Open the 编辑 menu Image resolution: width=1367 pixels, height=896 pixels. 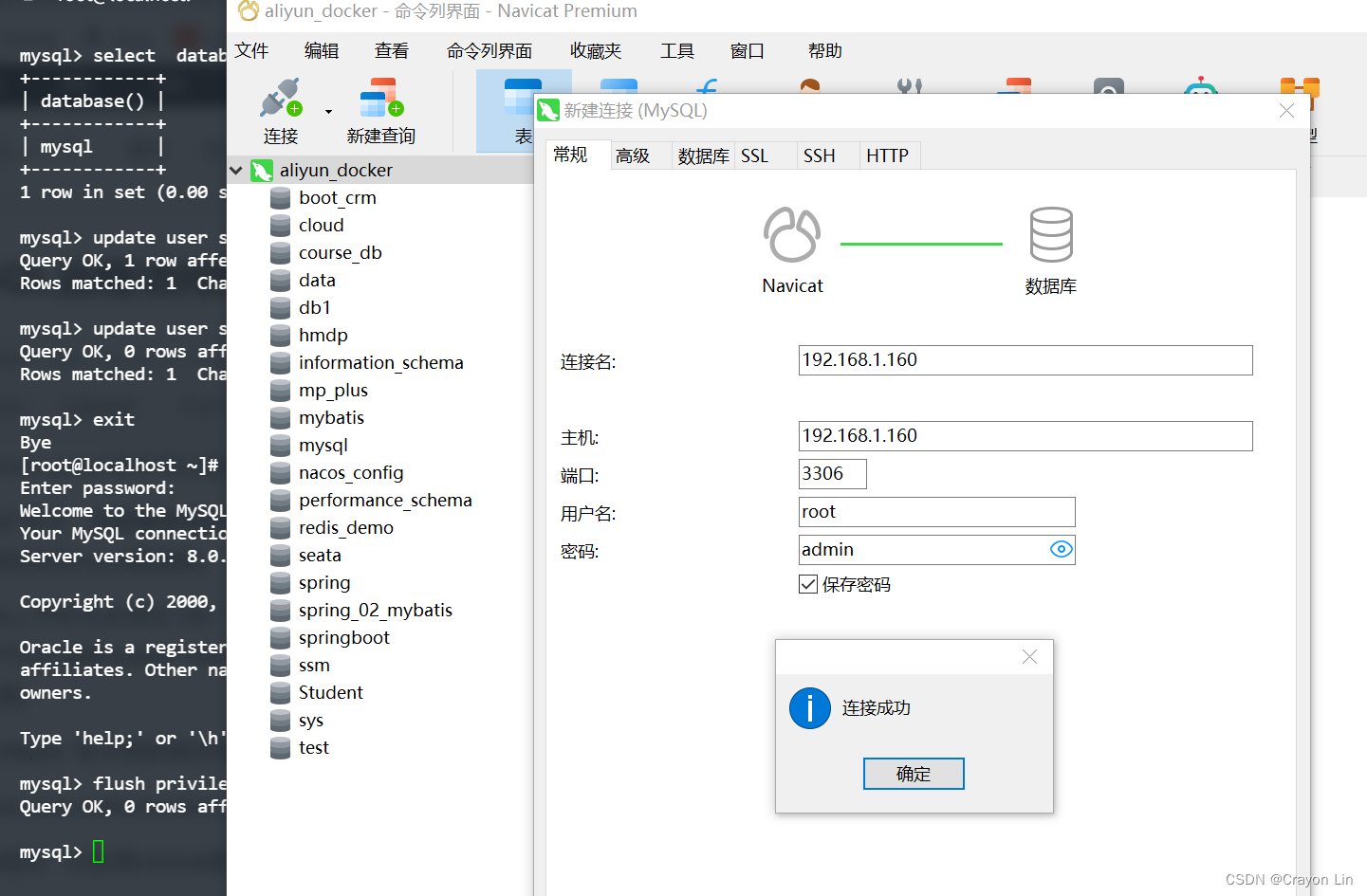[x=322, y=50]
